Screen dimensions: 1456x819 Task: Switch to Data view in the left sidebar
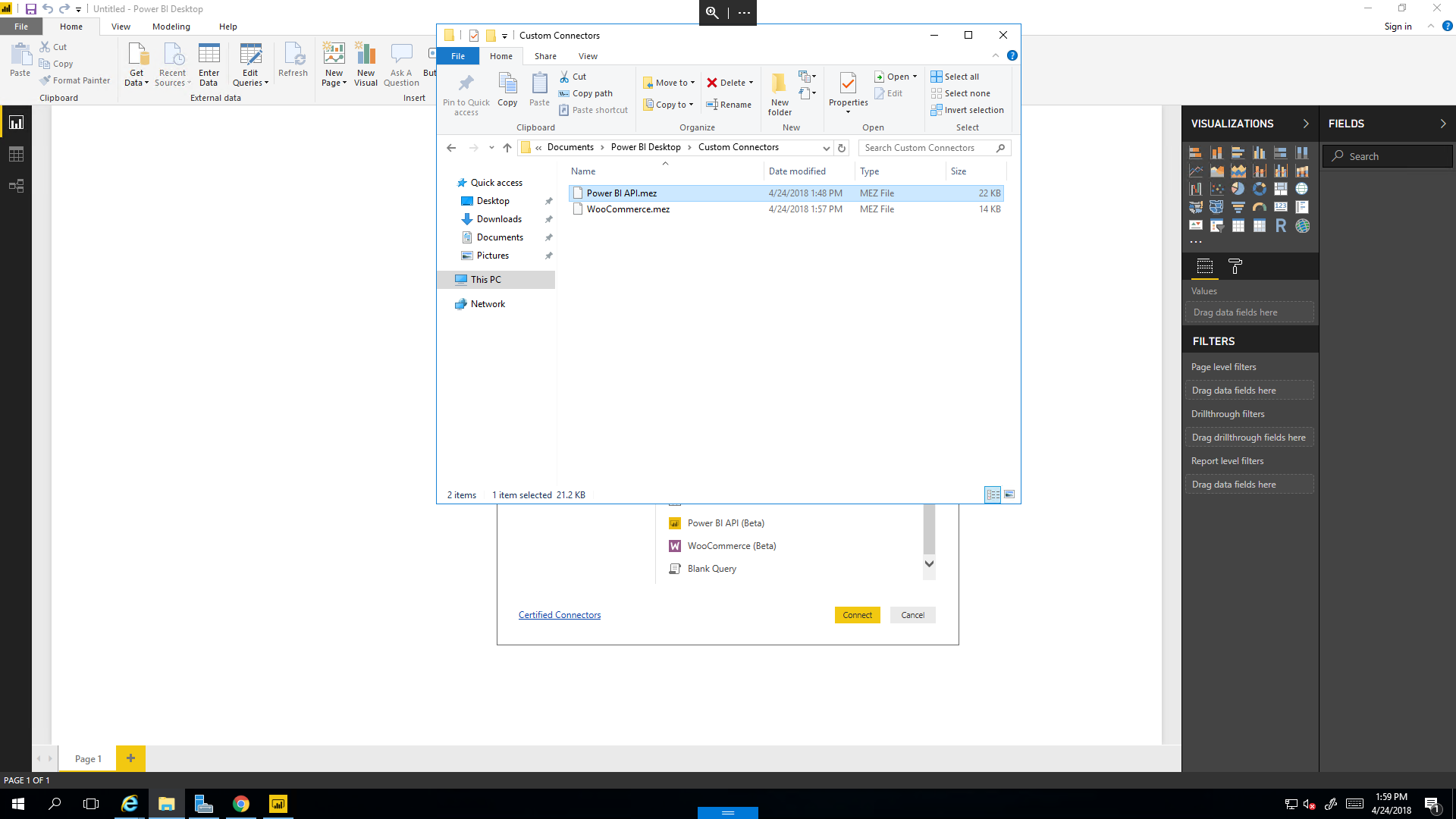tap(16, 154)
